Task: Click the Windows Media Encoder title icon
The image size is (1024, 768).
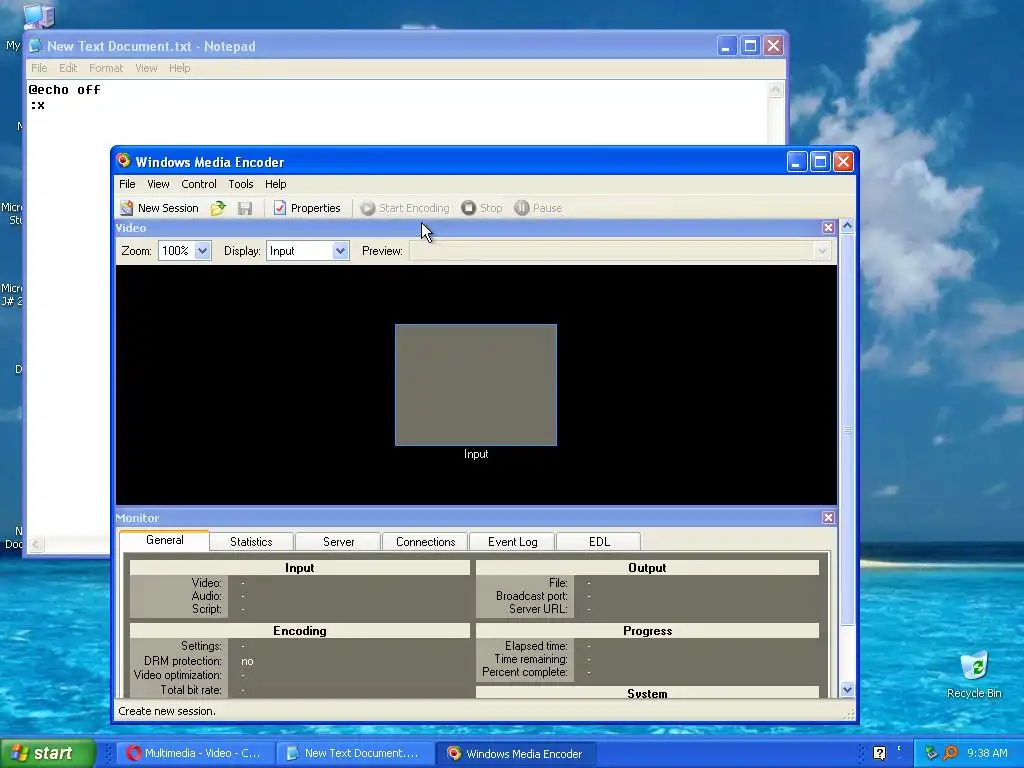Action: (x=123, y=161)
